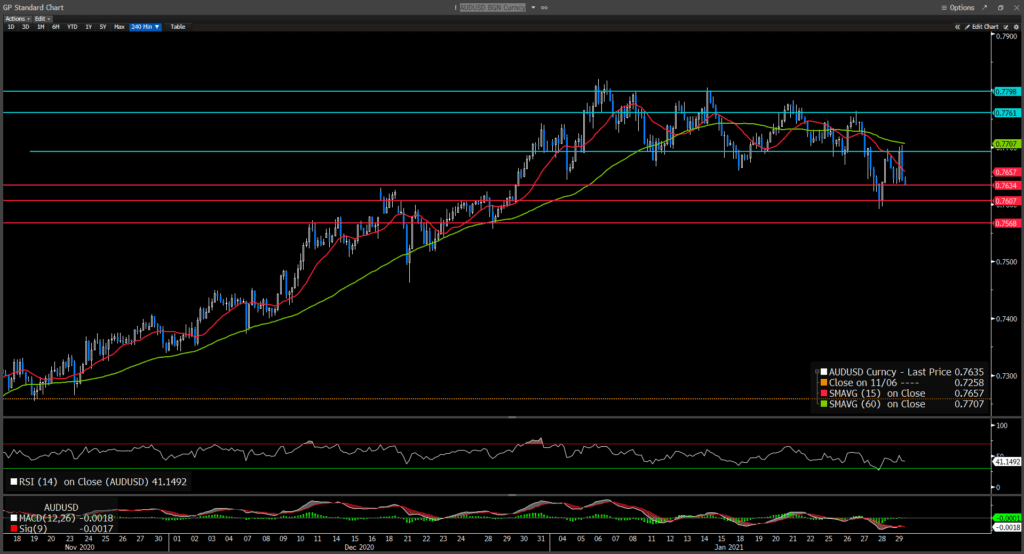Select the 6M time range

pyautogui.click(x=56, y=27)
